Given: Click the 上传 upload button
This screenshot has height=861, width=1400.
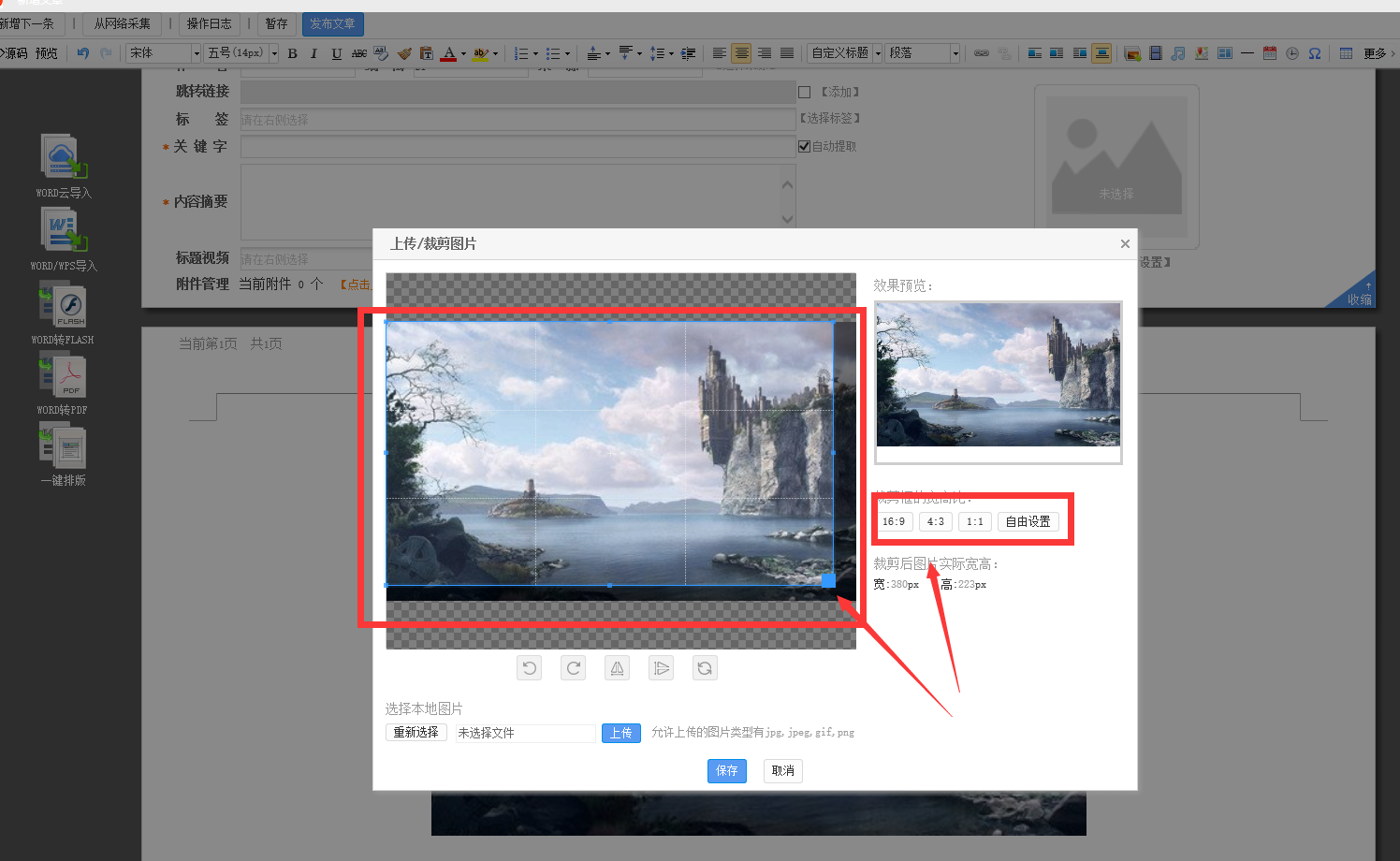Looking at the screenshot, I should [621, 733].
